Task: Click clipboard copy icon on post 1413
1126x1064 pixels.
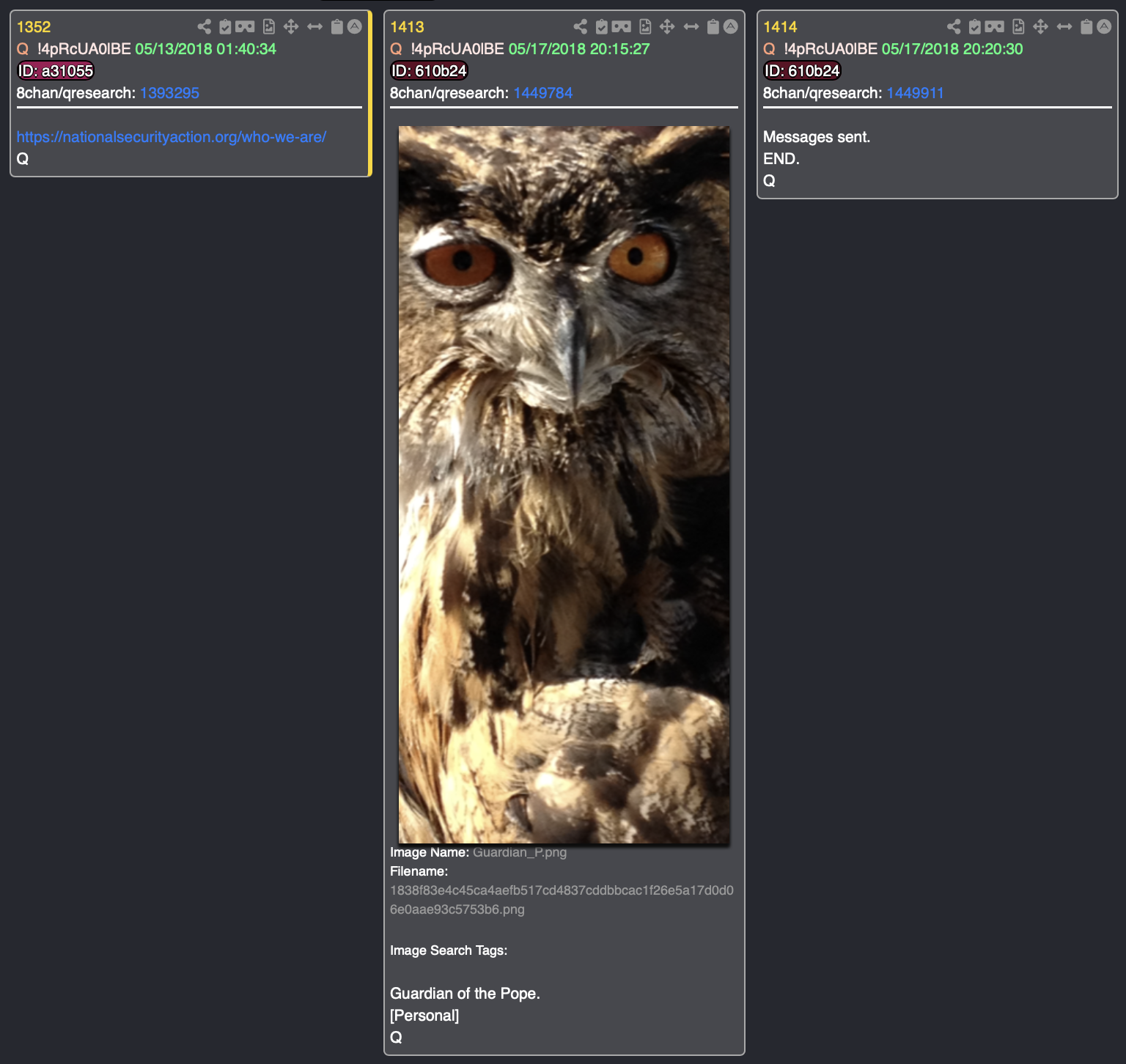Action: [713, 27]
